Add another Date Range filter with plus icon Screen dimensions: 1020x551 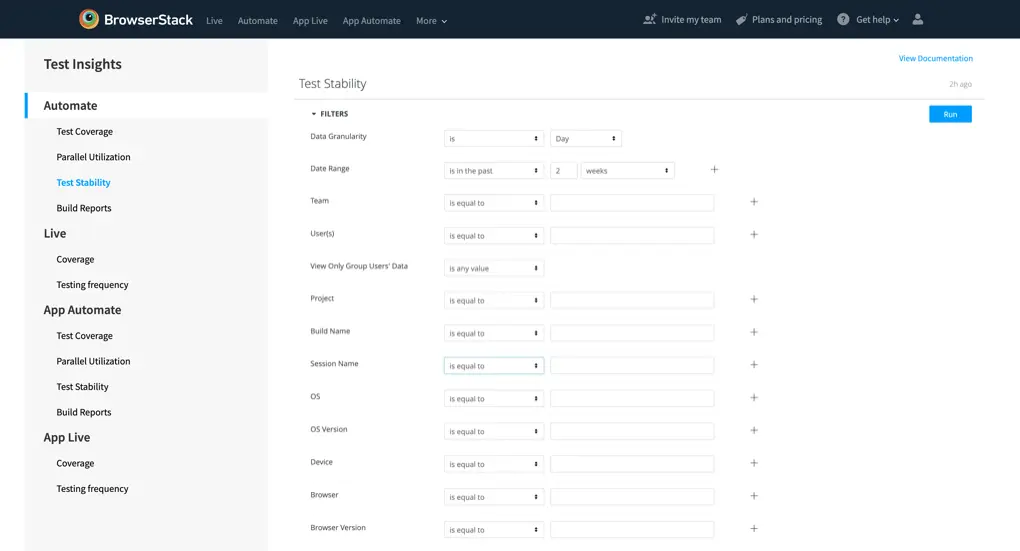(714, 170)
